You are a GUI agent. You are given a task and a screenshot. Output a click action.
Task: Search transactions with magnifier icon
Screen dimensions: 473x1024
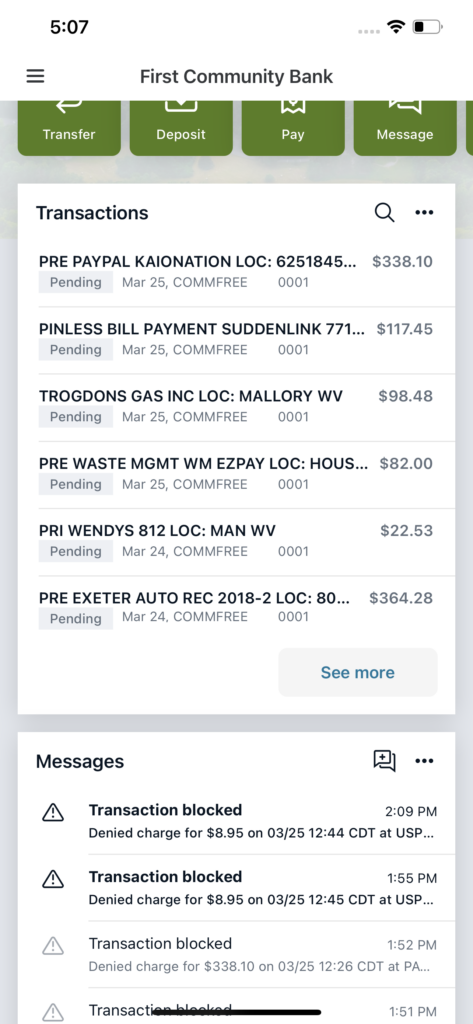(385, 213)
